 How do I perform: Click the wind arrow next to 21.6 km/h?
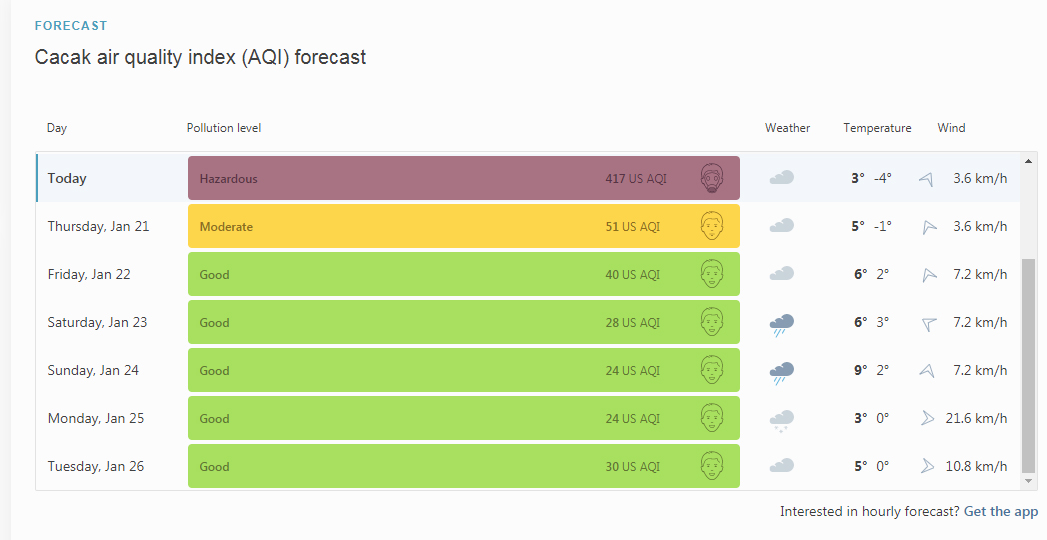pos(927,419)
